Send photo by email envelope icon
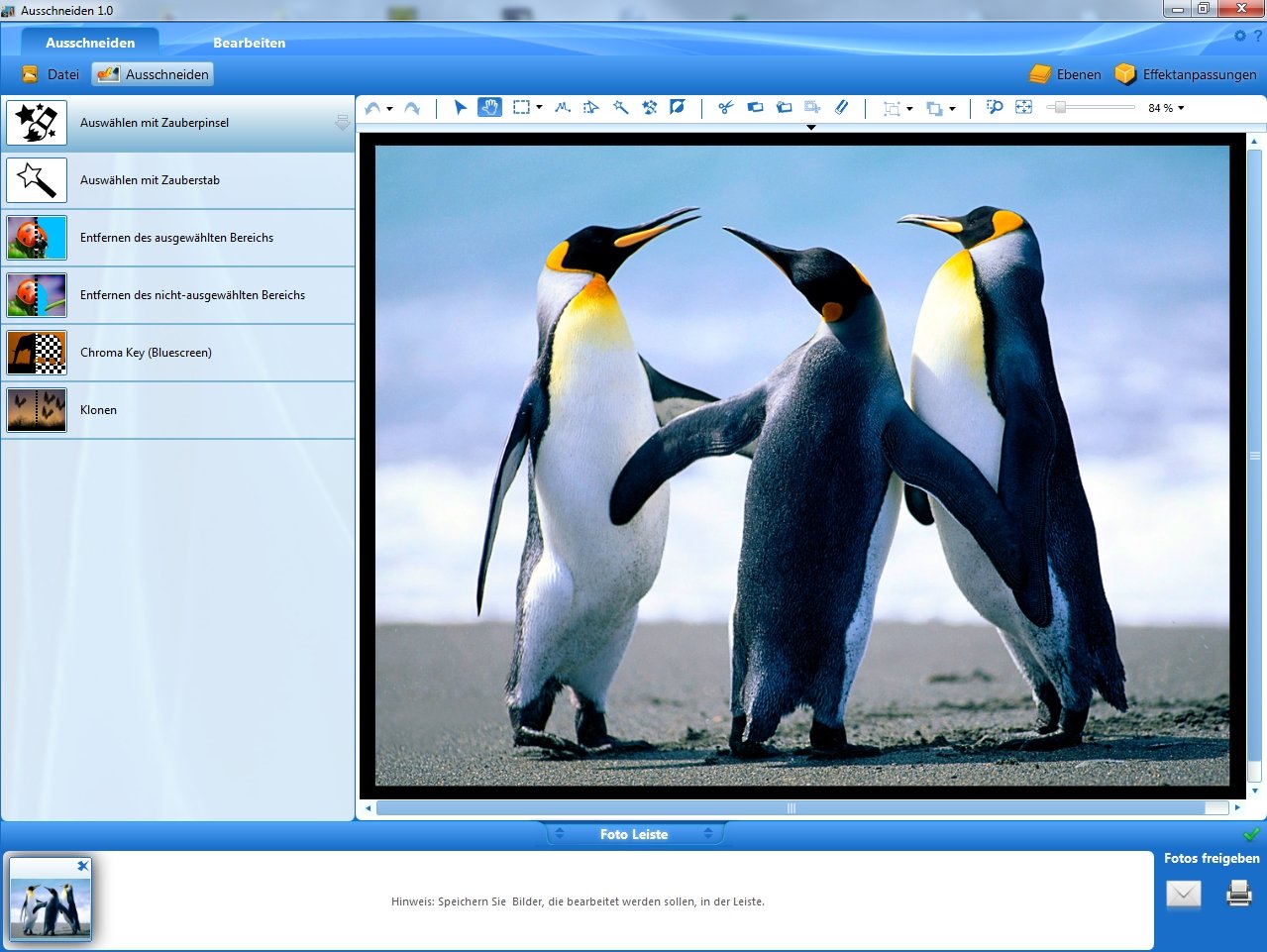The image size is (1267, 952). click(1184, 895)
